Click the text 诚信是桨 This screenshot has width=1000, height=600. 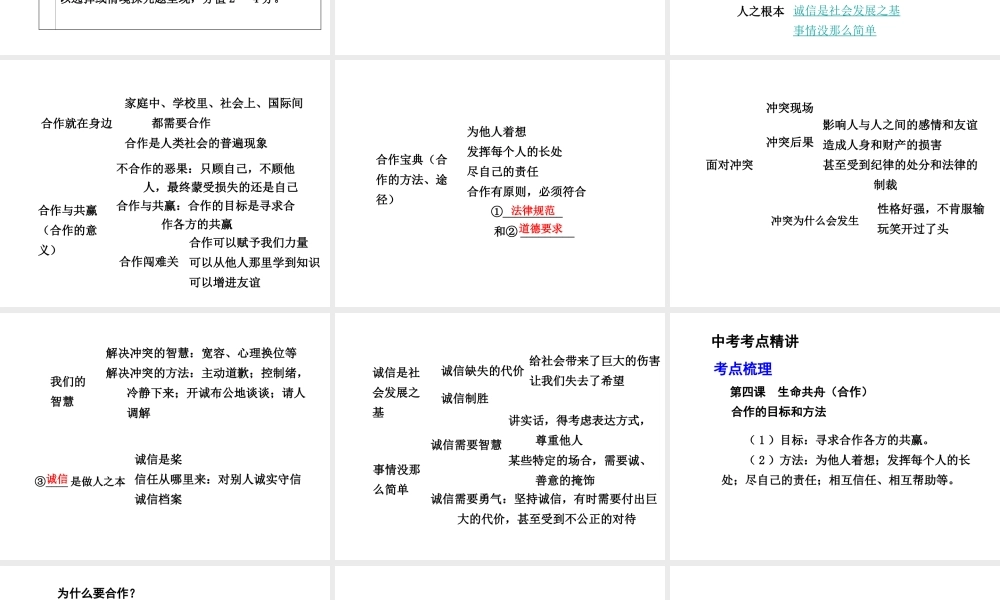click(158, 459)
